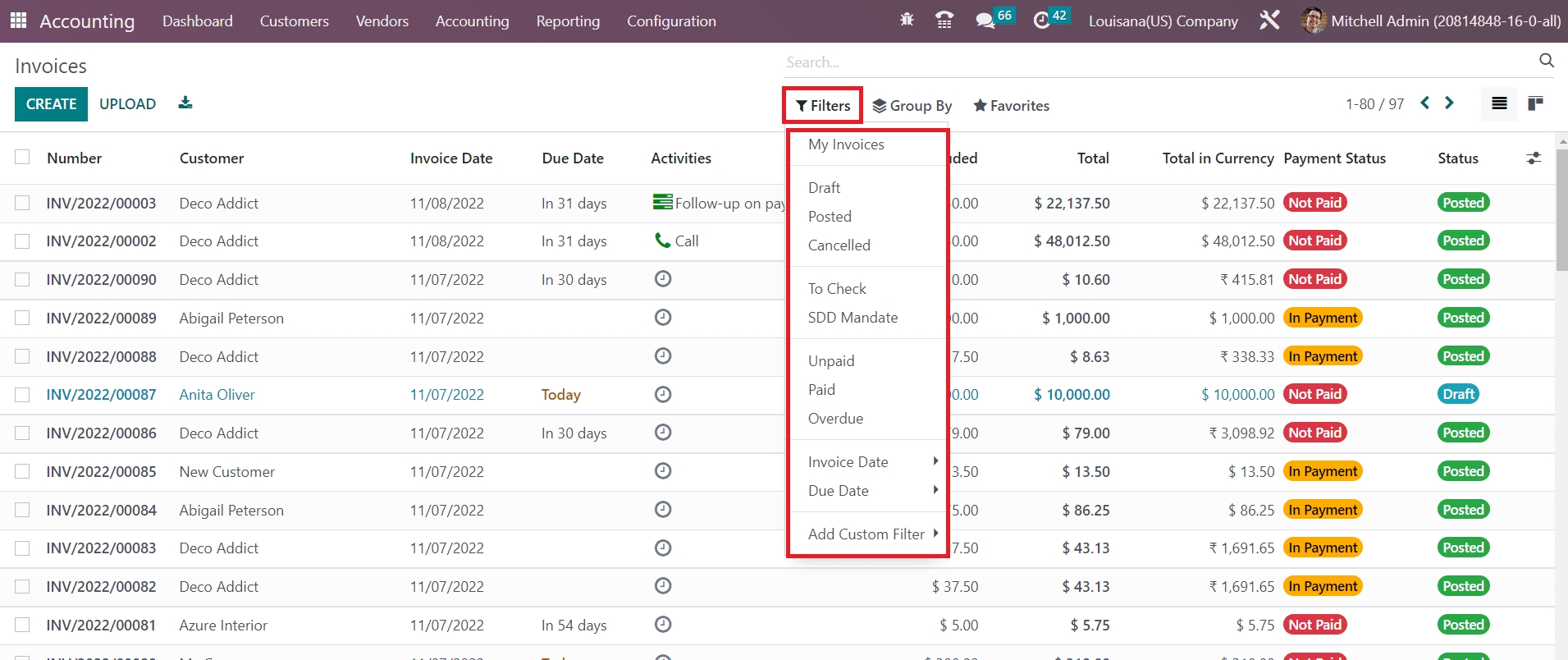
Task: Switch to kanban view icon
Action: 1535,103
